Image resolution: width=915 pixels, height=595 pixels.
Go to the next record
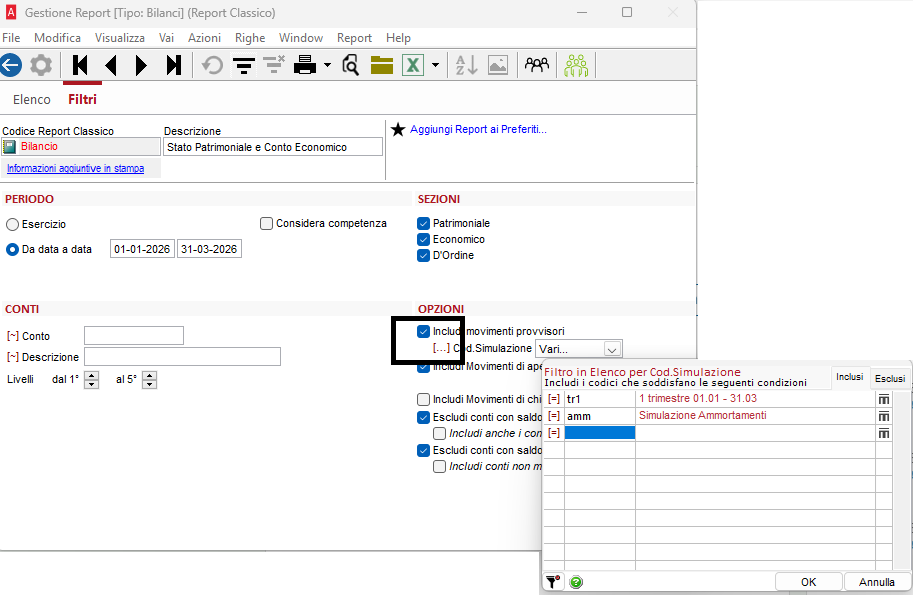141,65
